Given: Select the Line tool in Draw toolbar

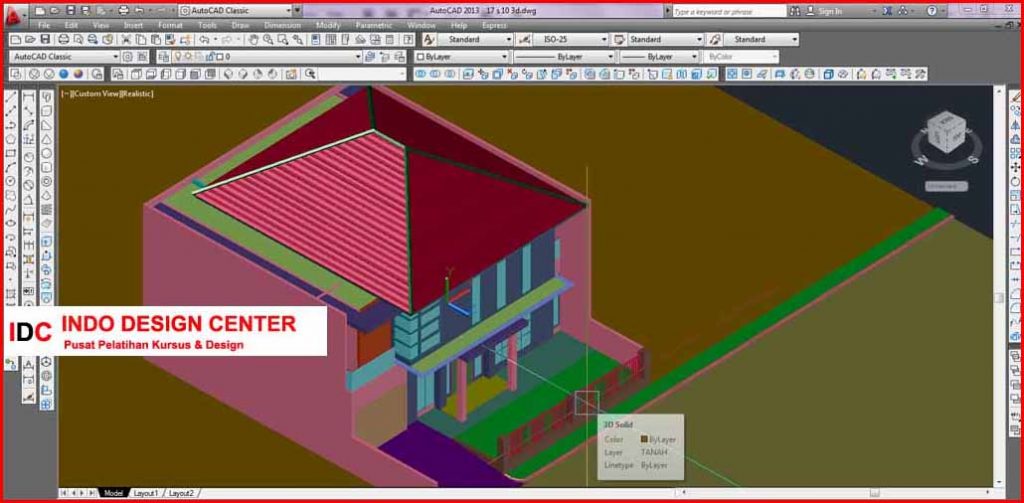Looking at the screenshot, I should 10,97.
